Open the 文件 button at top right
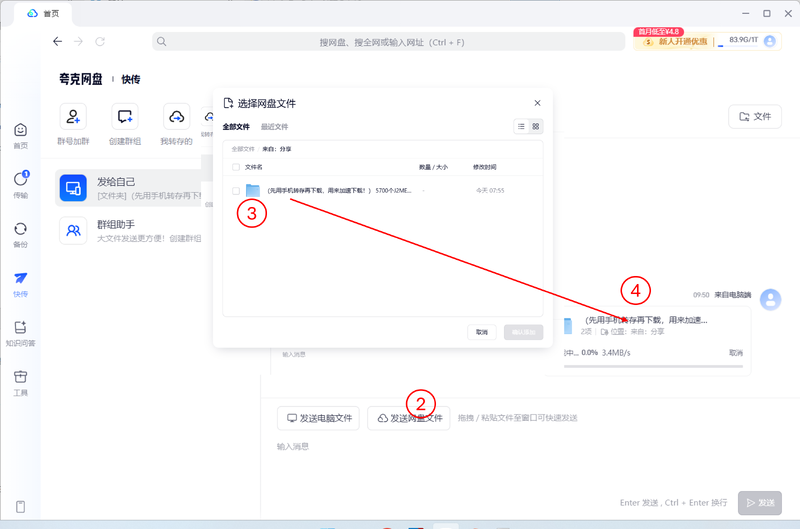This screenshot has height=529, width=800. (755, 116)
